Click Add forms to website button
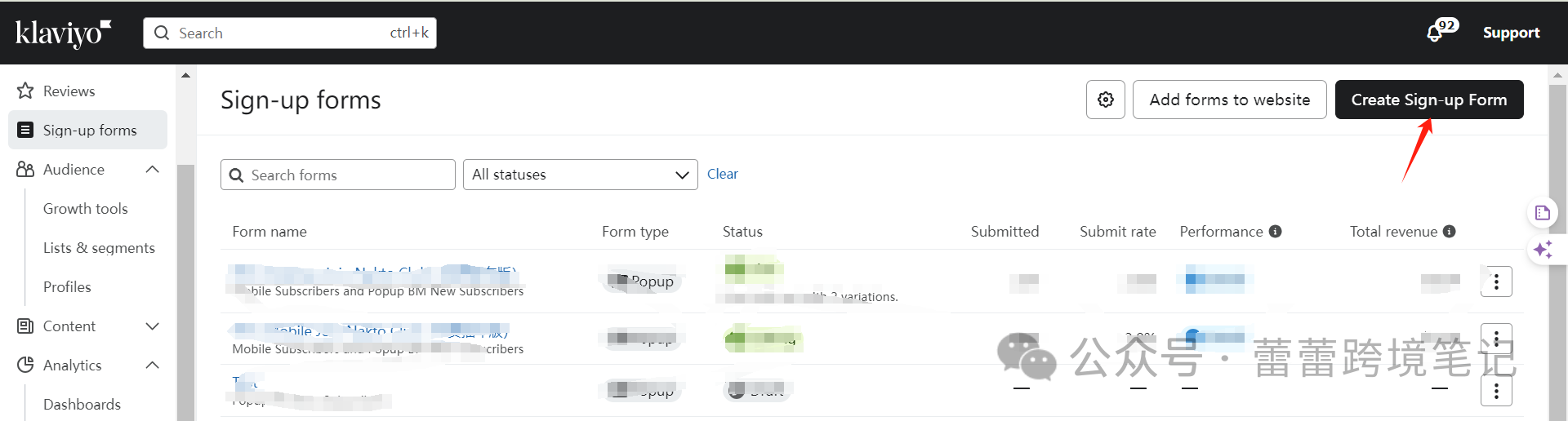 1229,100
